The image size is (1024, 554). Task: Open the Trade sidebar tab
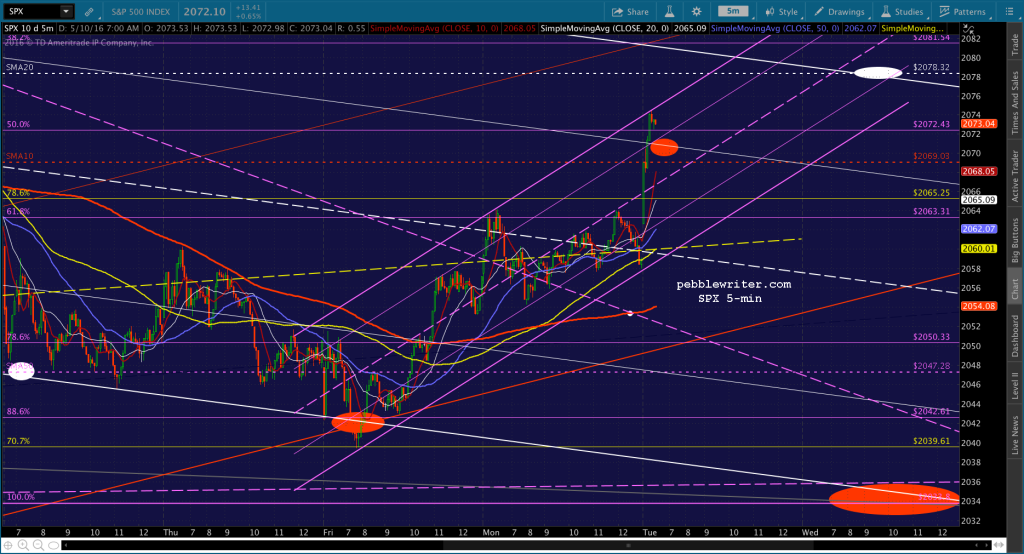[1015, 44]
